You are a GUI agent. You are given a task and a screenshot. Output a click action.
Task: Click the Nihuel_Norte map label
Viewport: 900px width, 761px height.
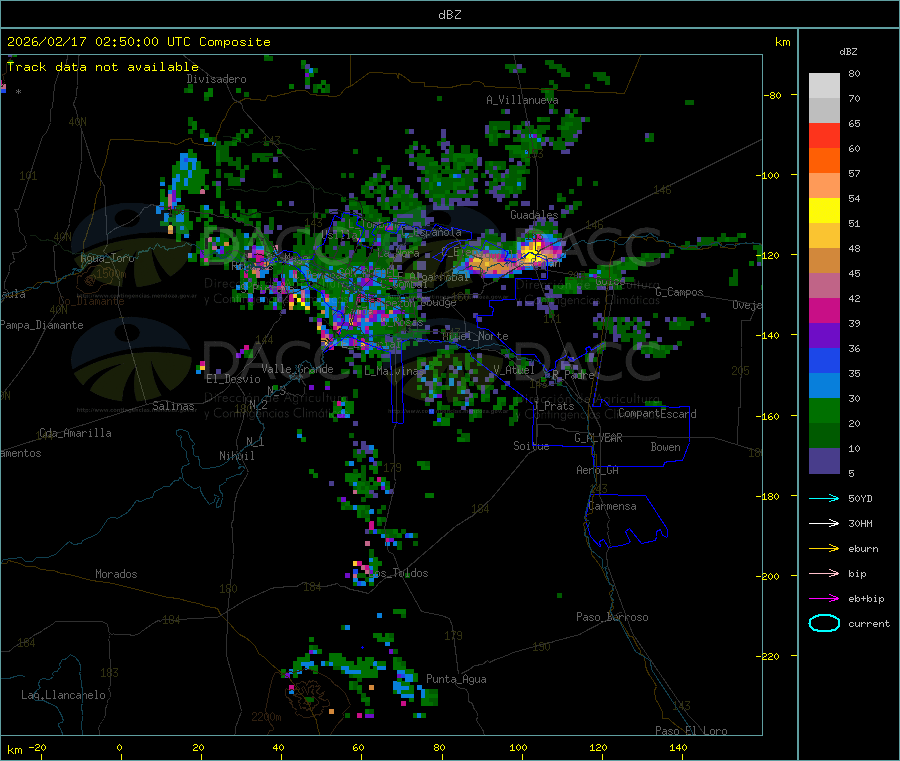click(x=475, y=336)
